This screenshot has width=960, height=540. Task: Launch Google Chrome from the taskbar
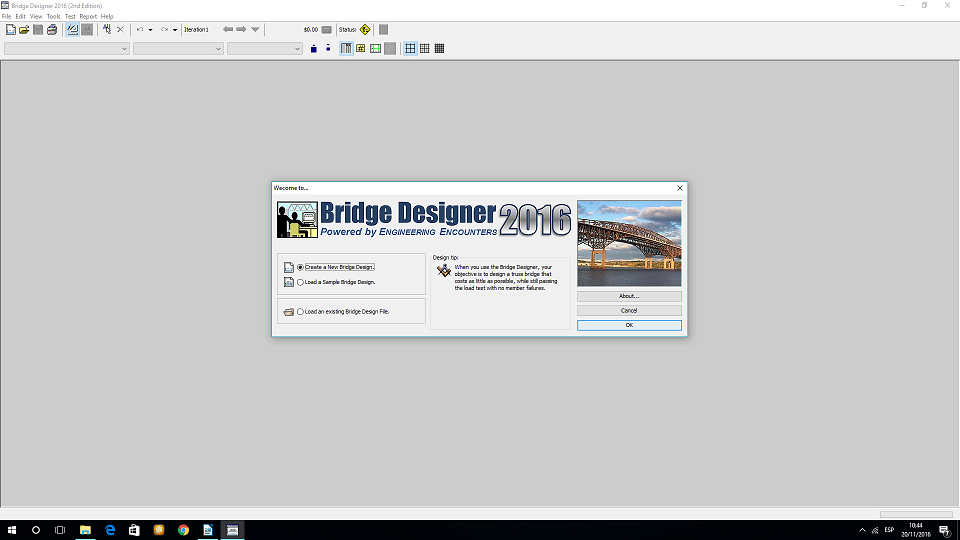[183, 530]
